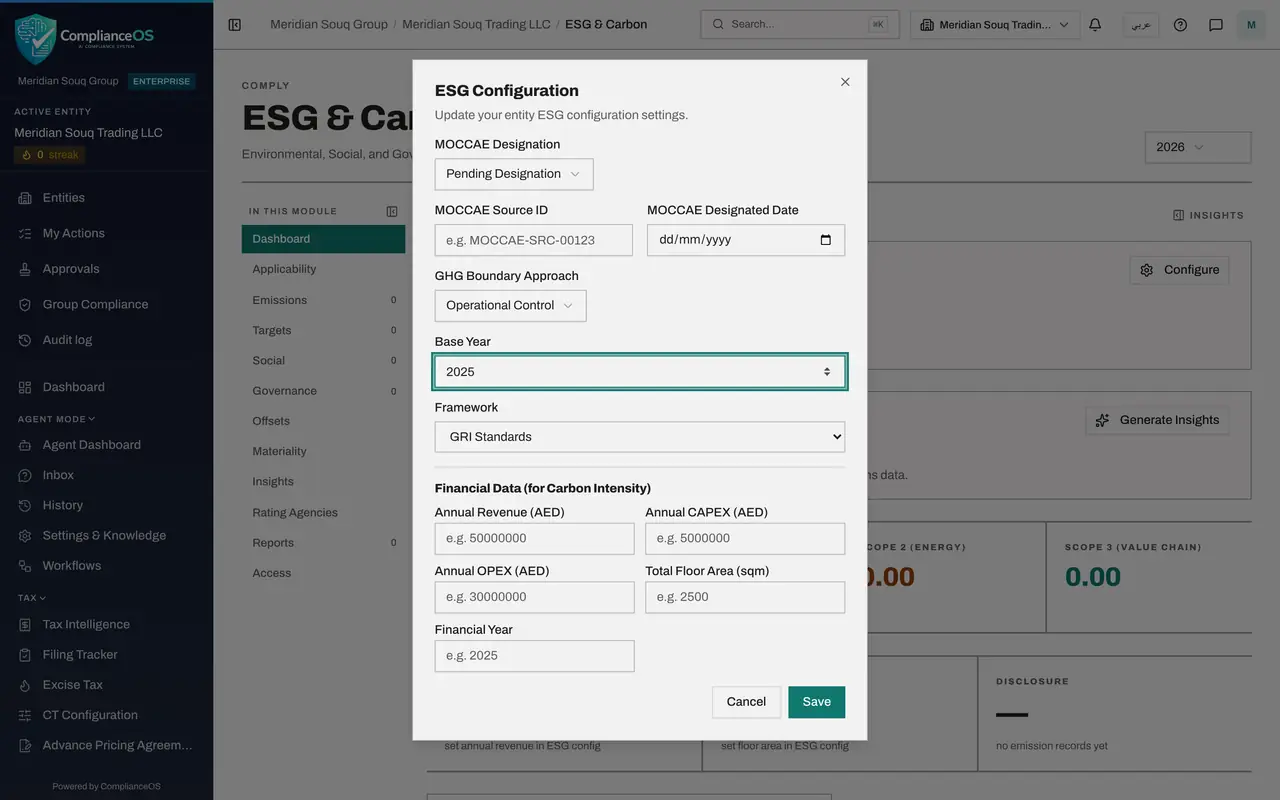Click the Annual CAPEX (AED) field
The width and height of the screenshot is (1280, 800).
[745, 538]
